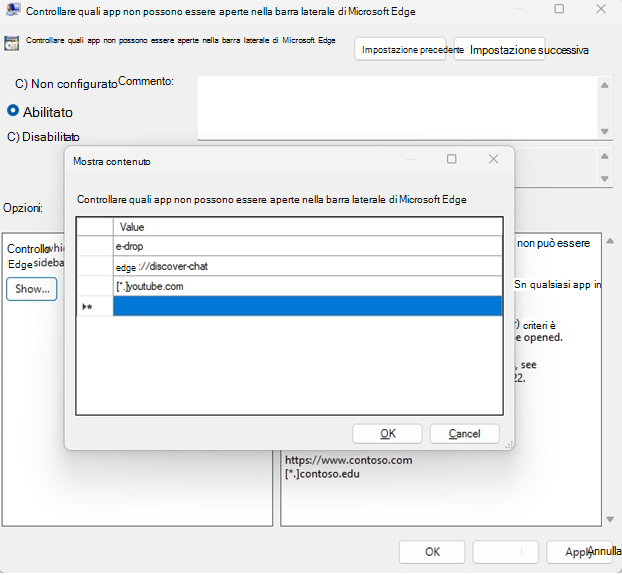Click the row header beside e-drop
The width and height of the screenshot is (622, 575).
(x=95, y=246)
